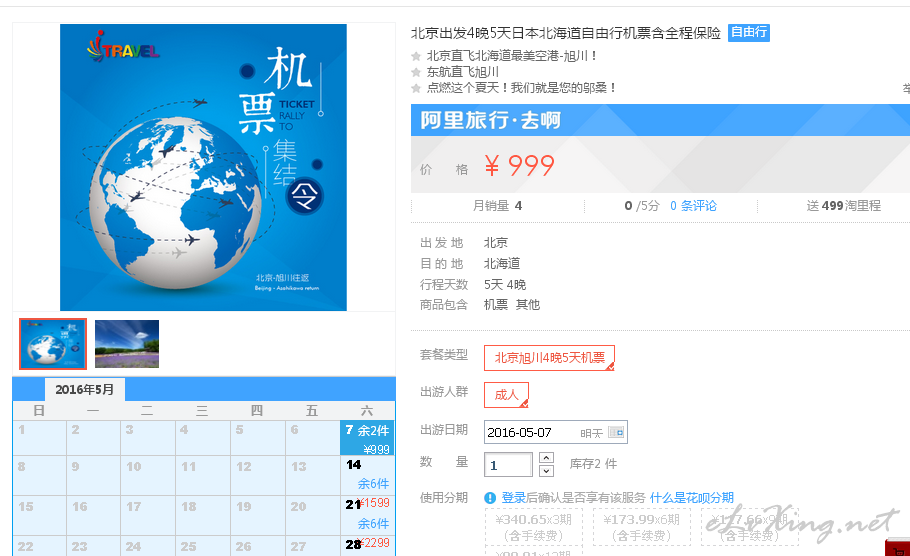Viewport: 910px width, 556px height.
Task: Pick May 28 in the calendar (¥2299)
Action: [367, 546]
